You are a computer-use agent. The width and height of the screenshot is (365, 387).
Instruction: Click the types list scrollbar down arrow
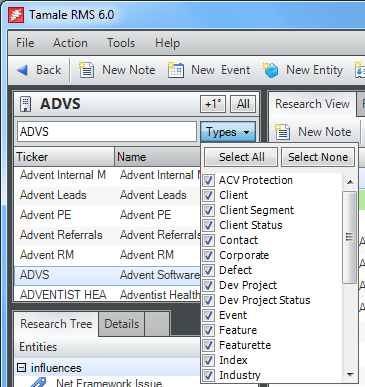(350, 375)
